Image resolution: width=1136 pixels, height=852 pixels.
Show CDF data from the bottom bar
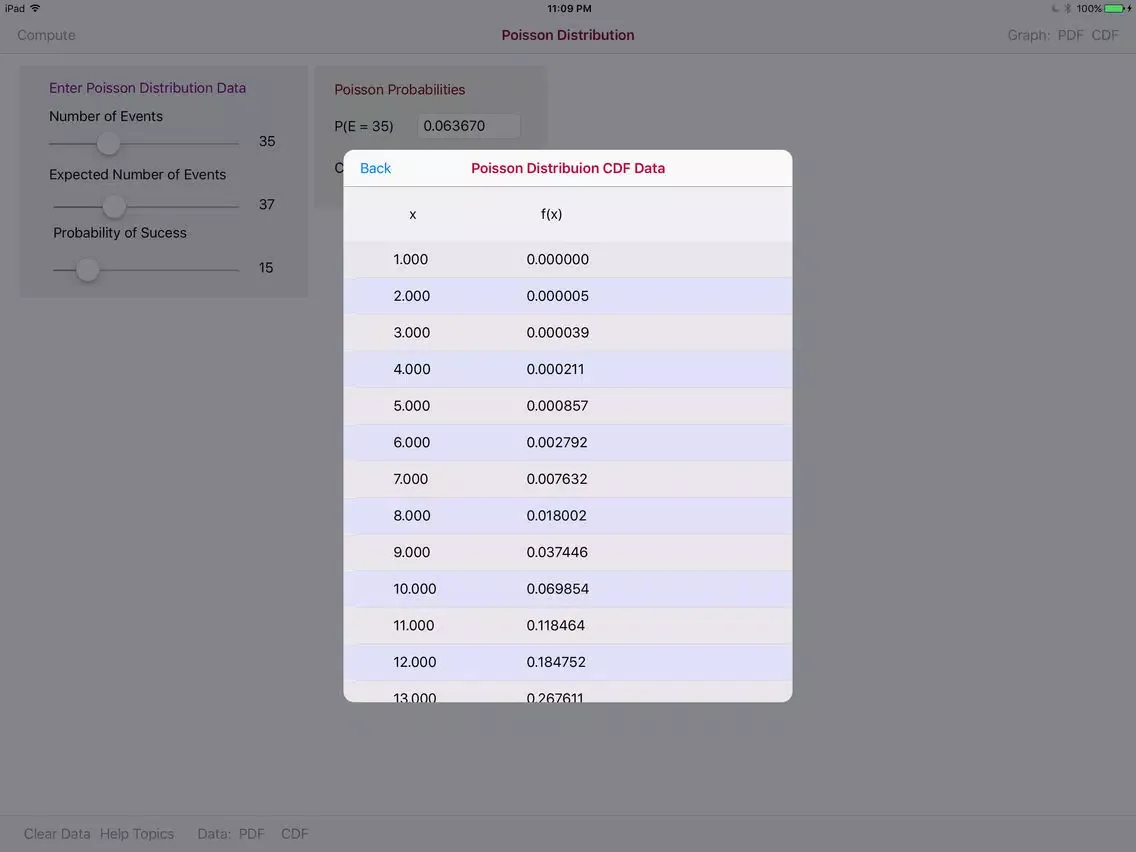click(295, 834)
